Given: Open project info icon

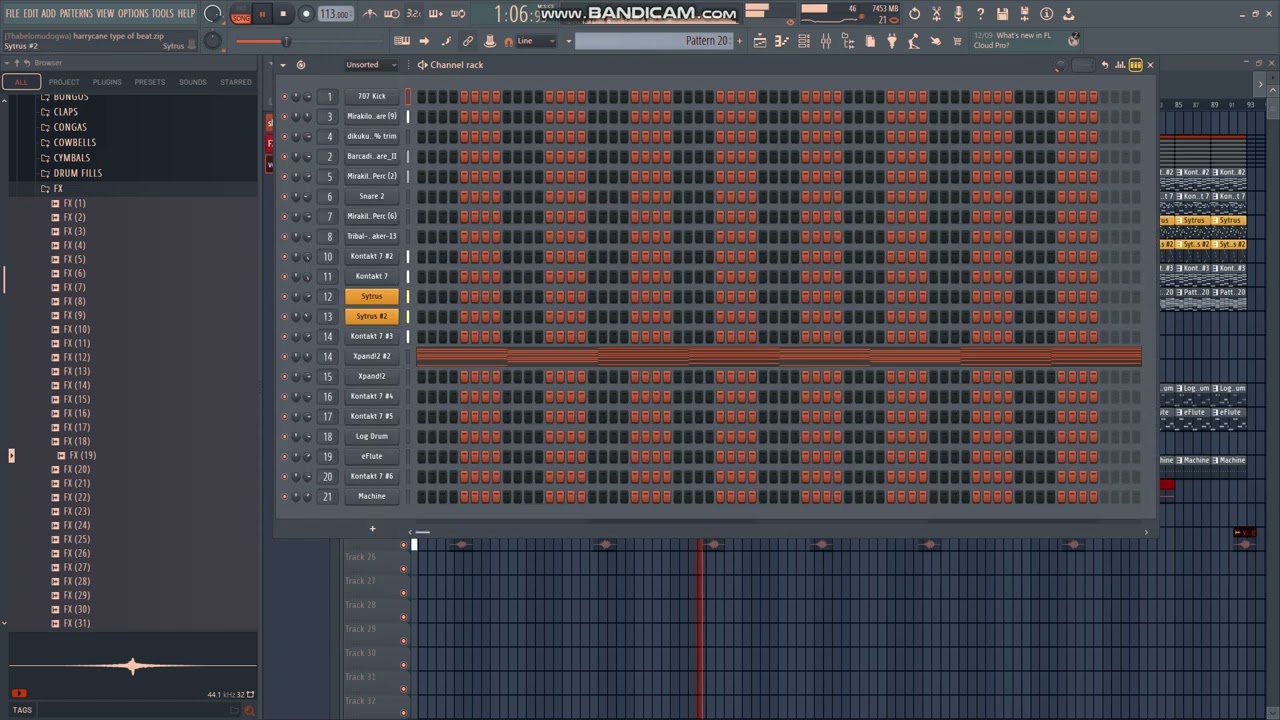Looking at the screenshot, I should [1046, 14].
